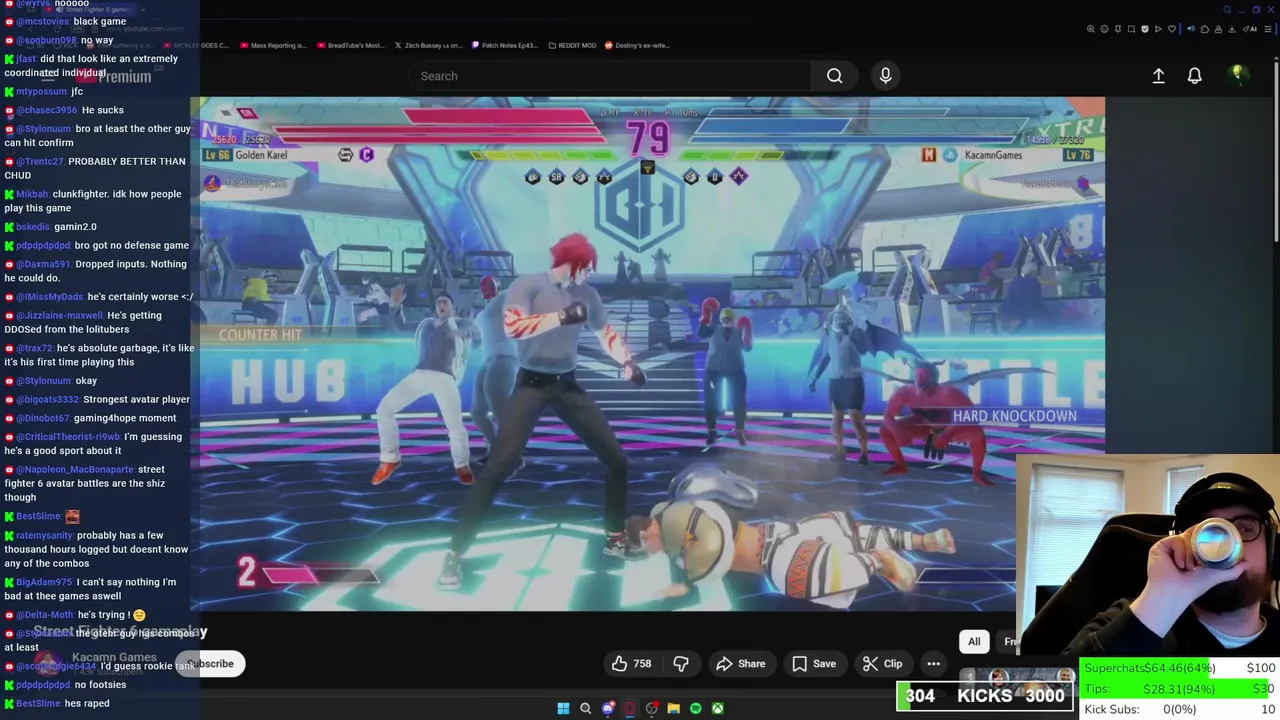Take a snapshot with the selection icon
Image resolution: width=1280 pixels, height=720 pixels.
pyautogui.click(x=1131, y=29)
